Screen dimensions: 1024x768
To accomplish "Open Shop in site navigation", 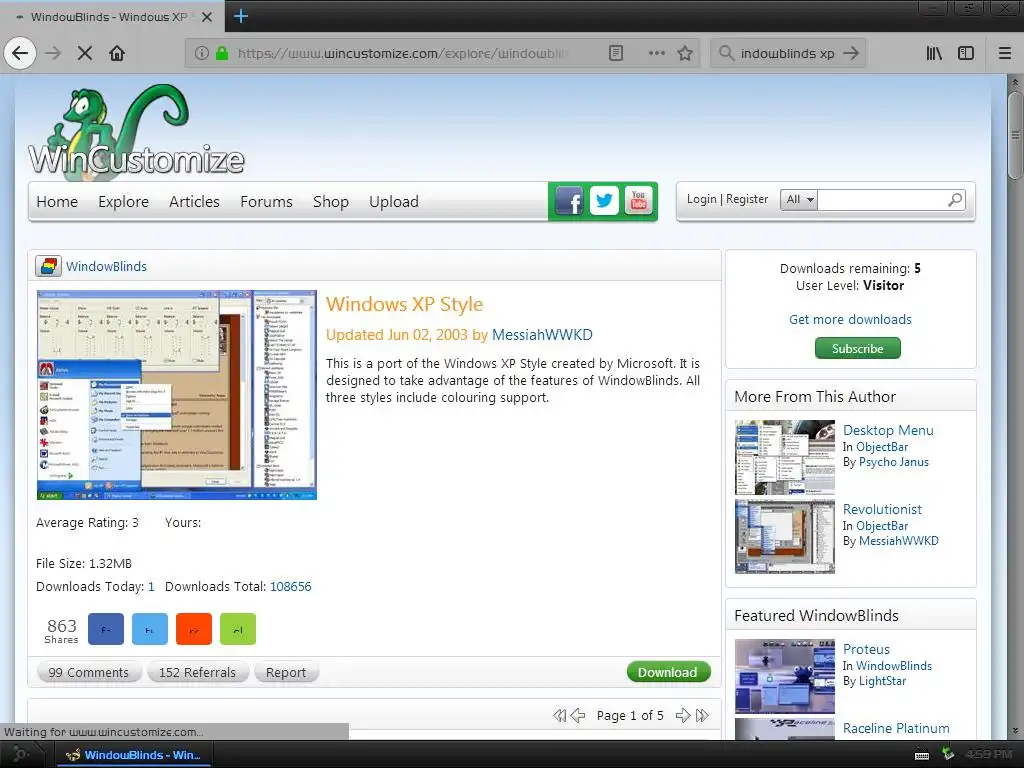I will click(330, 202).
